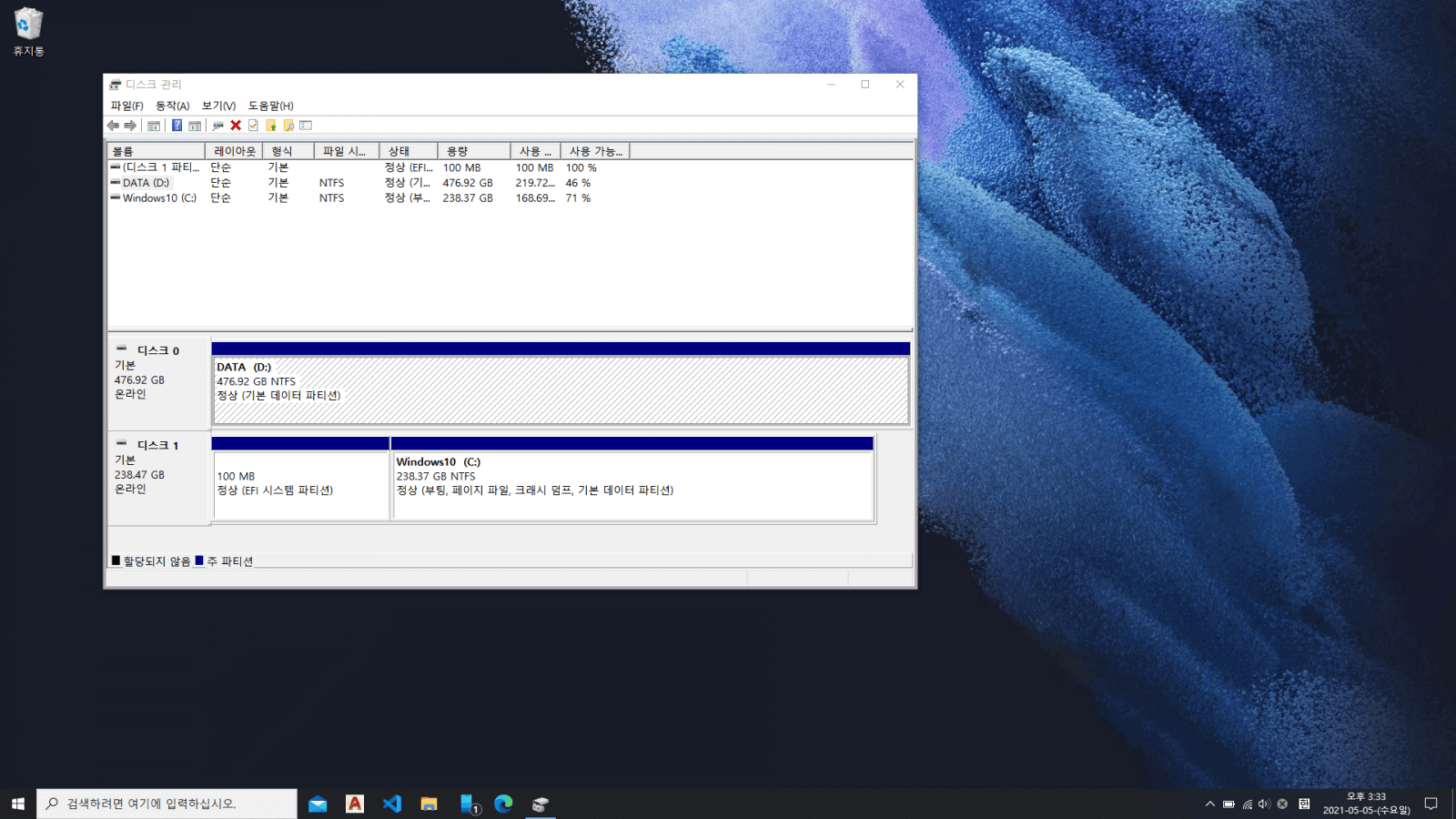Screen dimensions: 1456x819
Task: Open the Recycle Bin 휴지통 desktop icon
Action: coord(28,32)
